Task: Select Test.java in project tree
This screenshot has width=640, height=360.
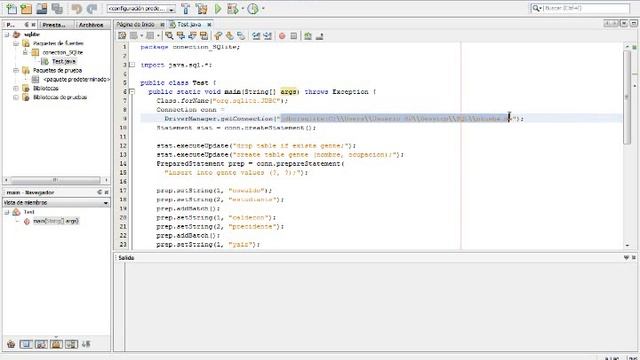Action: pos(64,61)
